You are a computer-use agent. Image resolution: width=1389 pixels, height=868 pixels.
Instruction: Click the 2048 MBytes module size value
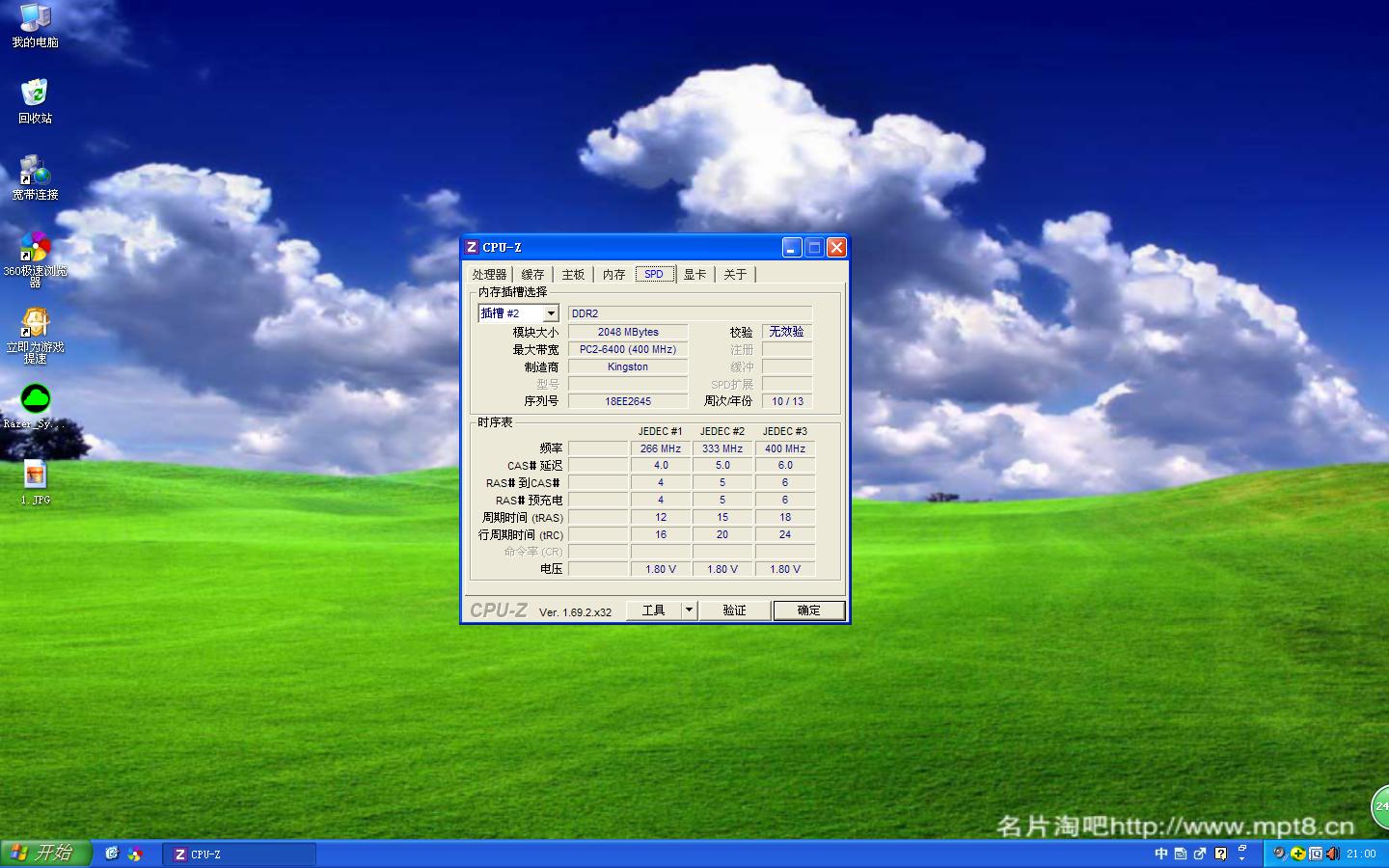tap(628, 332)
